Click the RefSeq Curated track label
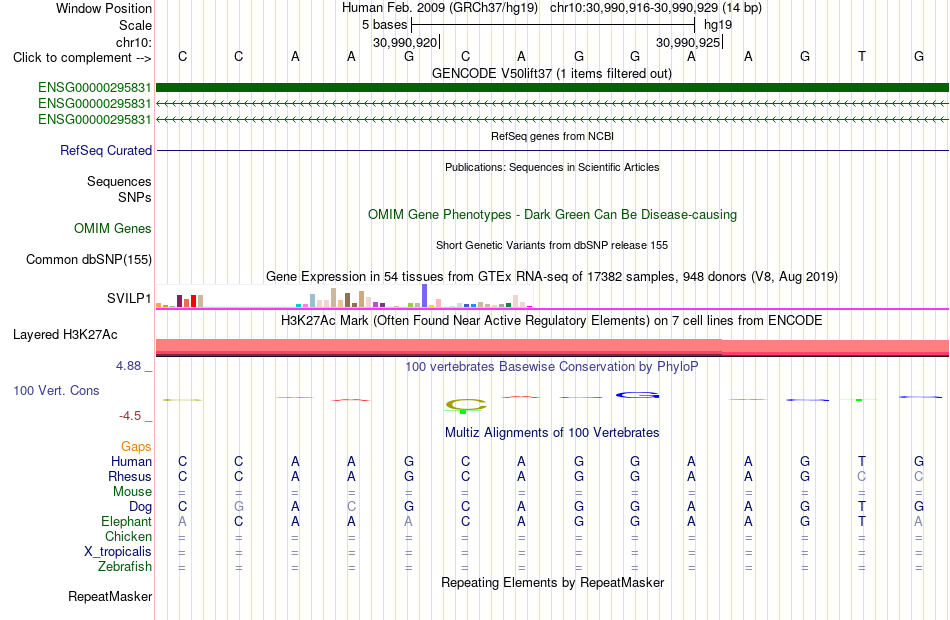 [105, 150]
